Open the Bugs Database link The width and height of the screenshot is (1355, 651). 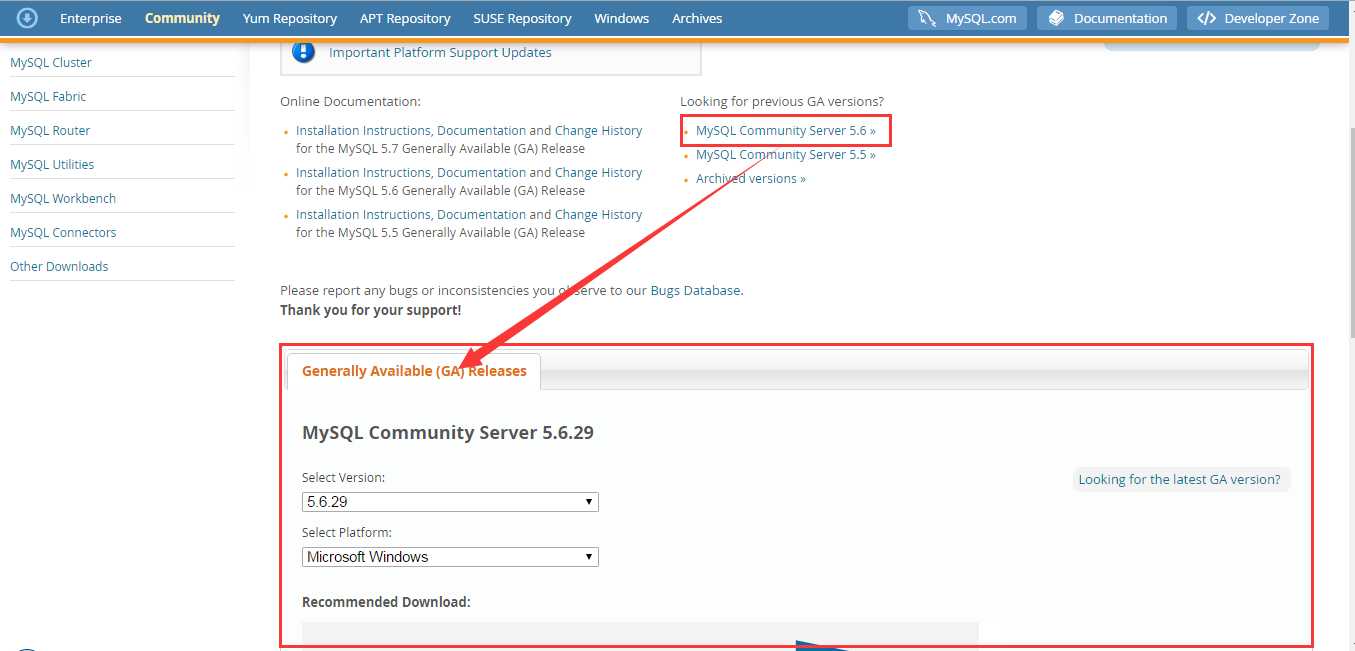pyautogui.click(x=696, y=290)
